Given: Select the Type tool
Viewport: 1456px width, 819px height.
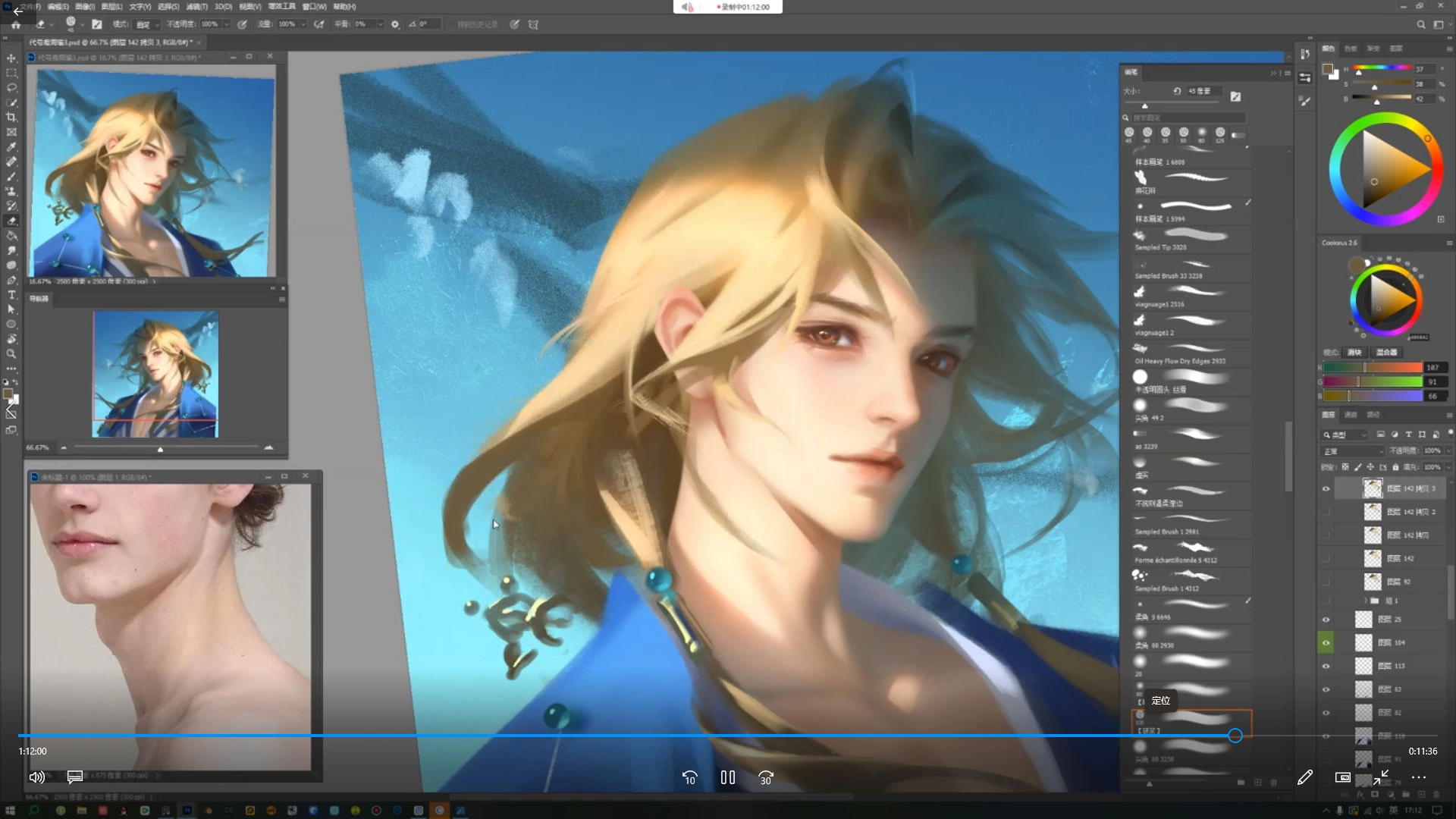Looking at the screenshot, I should point(11,295).
